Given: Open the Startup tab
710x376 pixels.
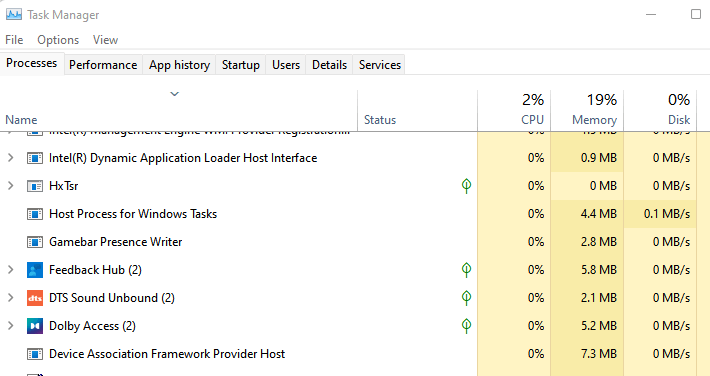Looking at the screenshot, I should [x=241, y=65].
